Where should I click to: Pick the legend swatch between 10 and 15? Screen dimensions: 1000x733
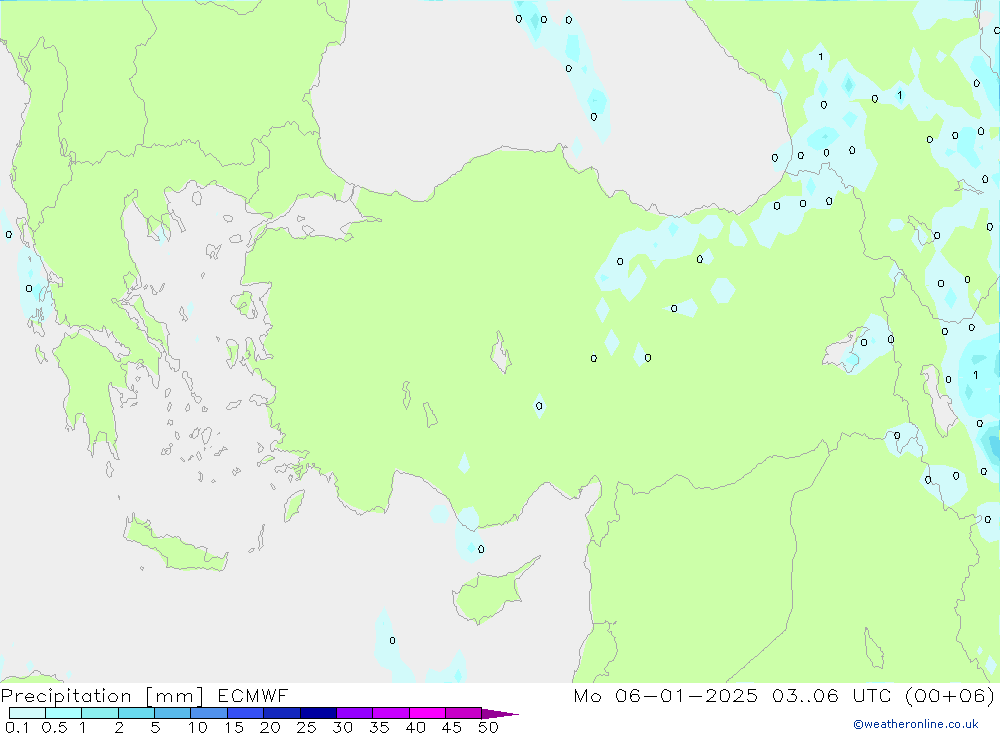coord(209,713)
